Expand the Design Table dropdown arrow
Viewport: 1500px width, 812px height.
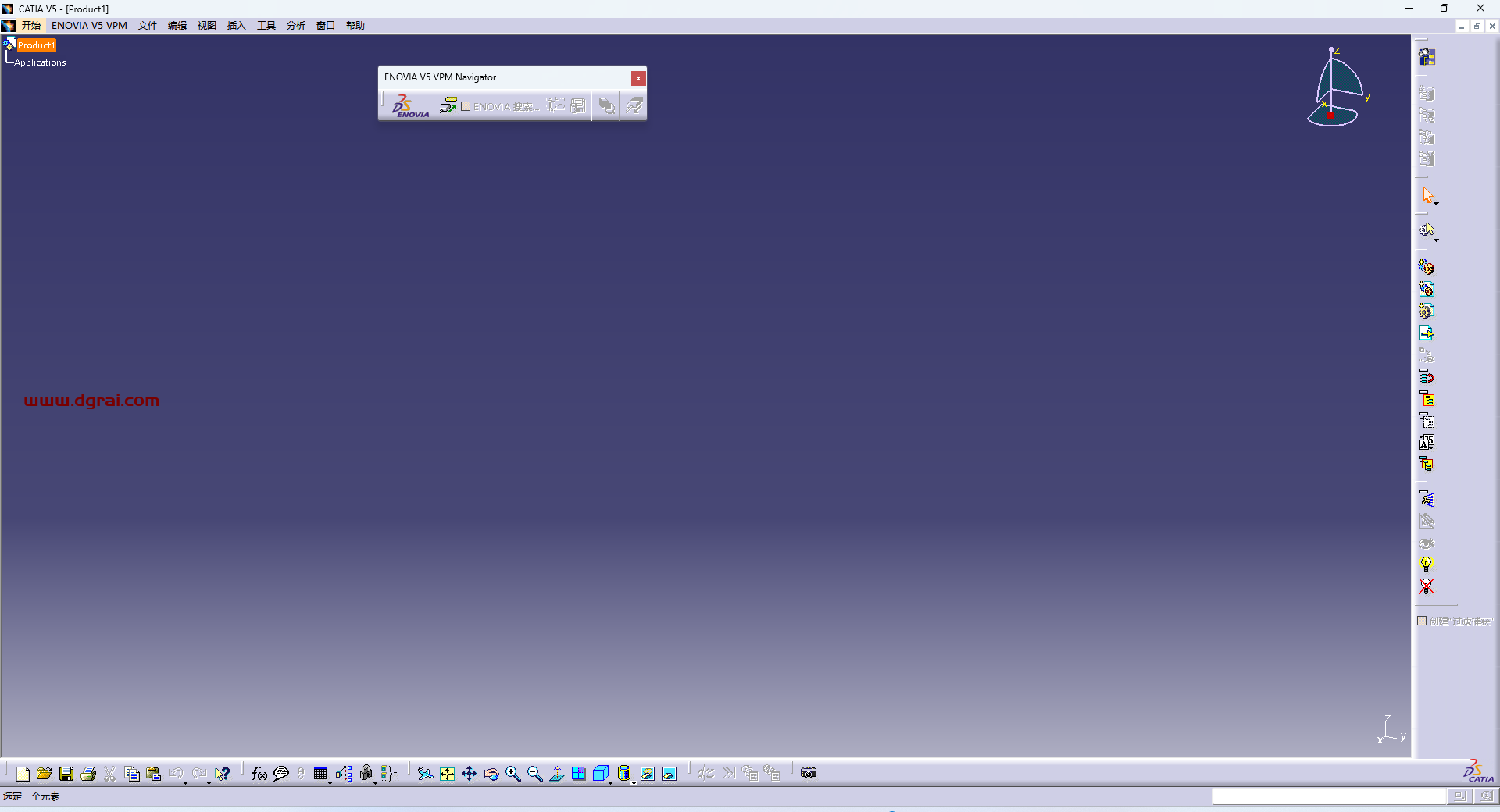[330, 782]
